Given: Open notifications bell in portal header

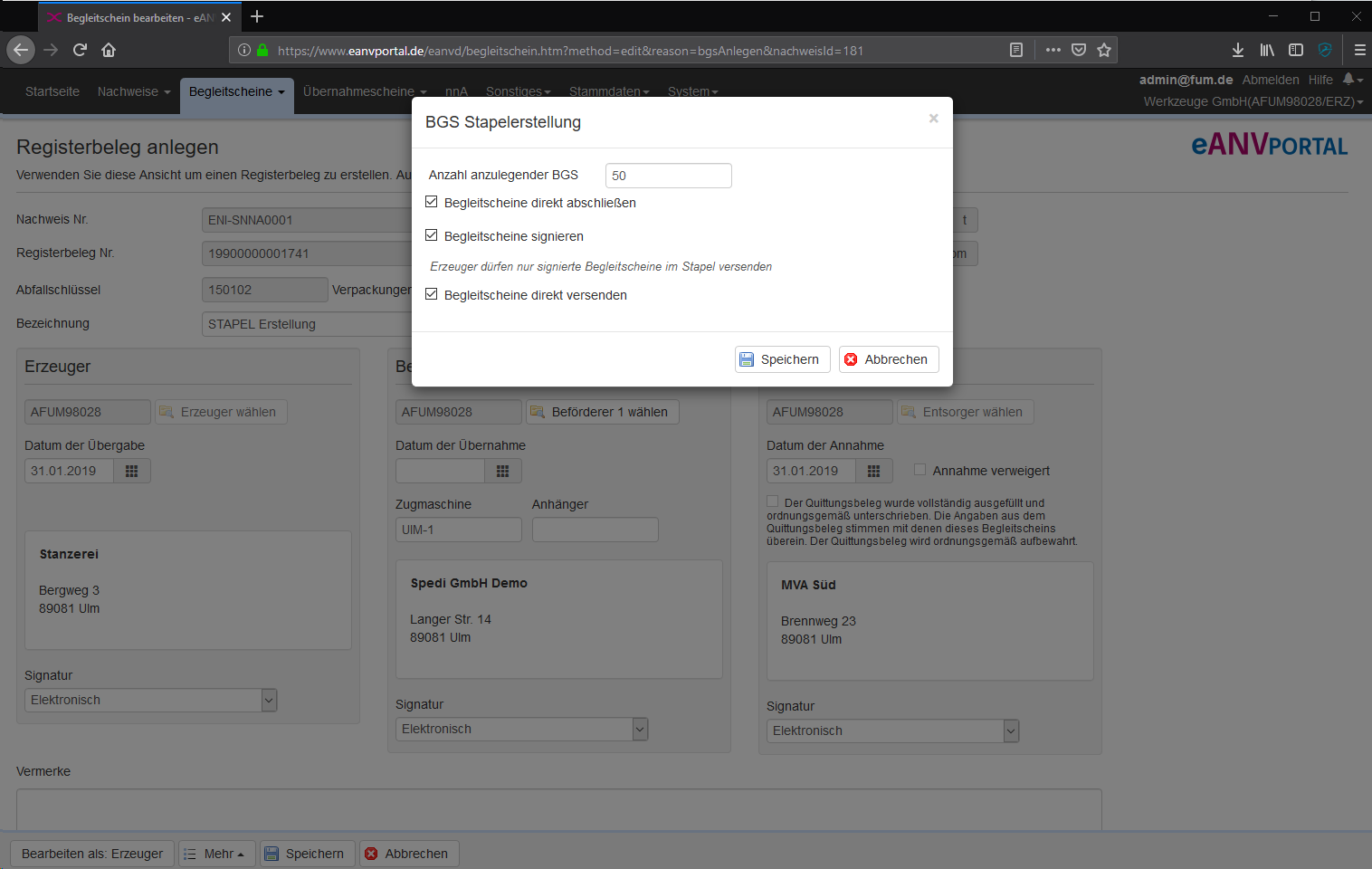Looking at the screenshot, I should pos(1352,80).
